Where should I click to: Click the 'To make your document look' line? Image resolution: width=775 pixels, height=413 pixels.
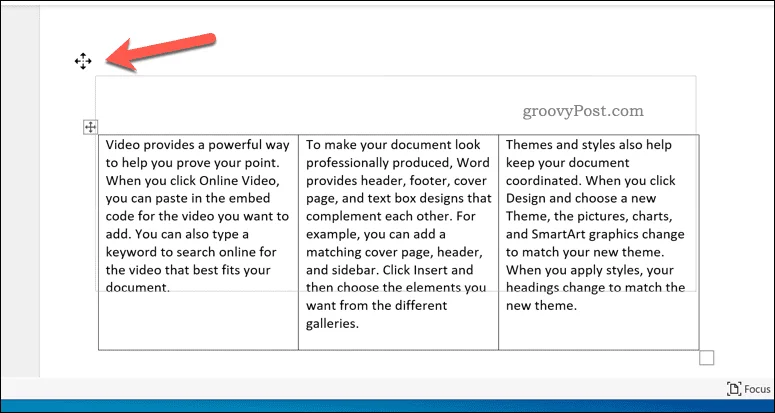(x=393, y=145)
